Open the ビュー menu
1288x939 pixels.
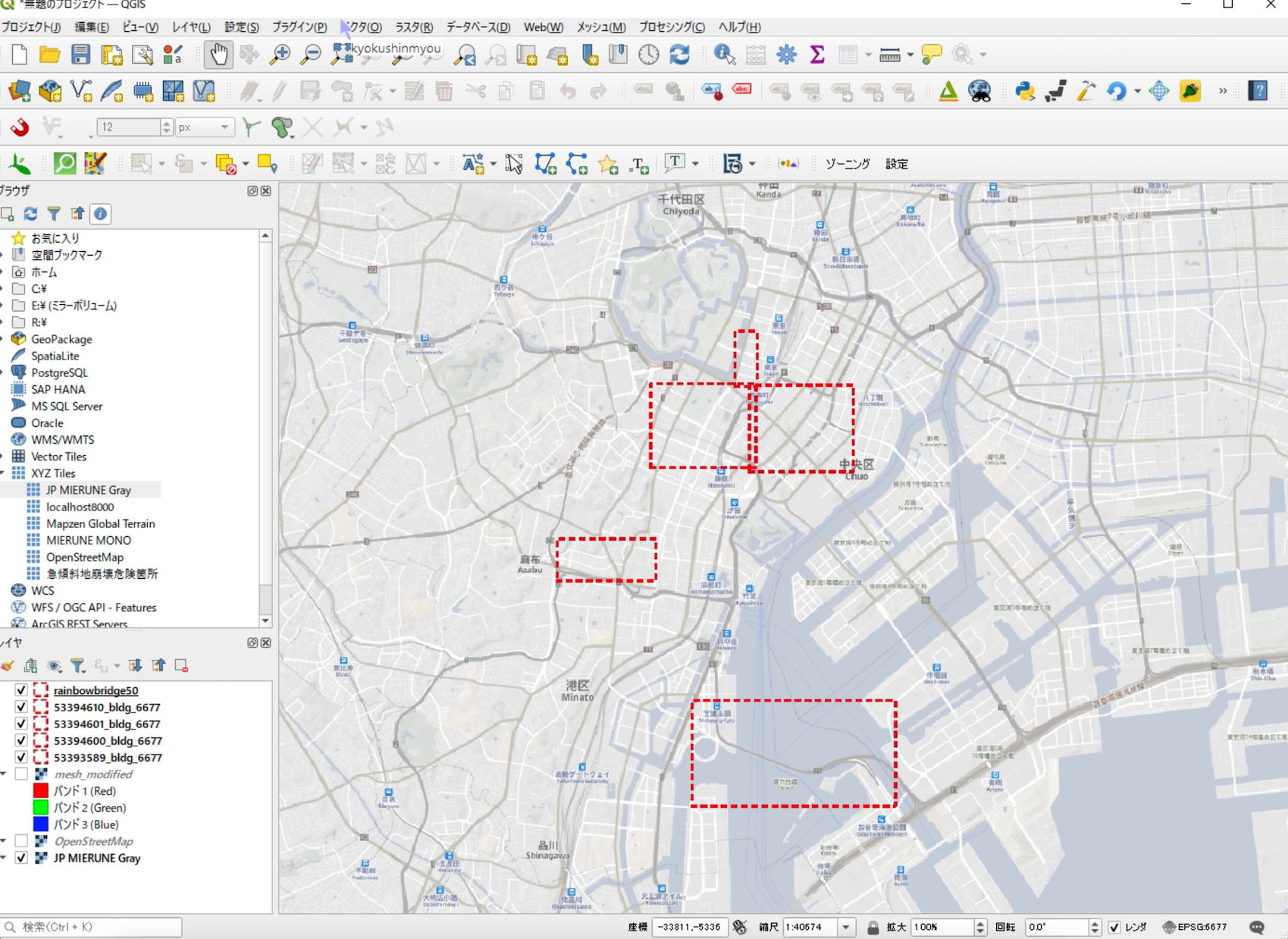pos(140,27)
